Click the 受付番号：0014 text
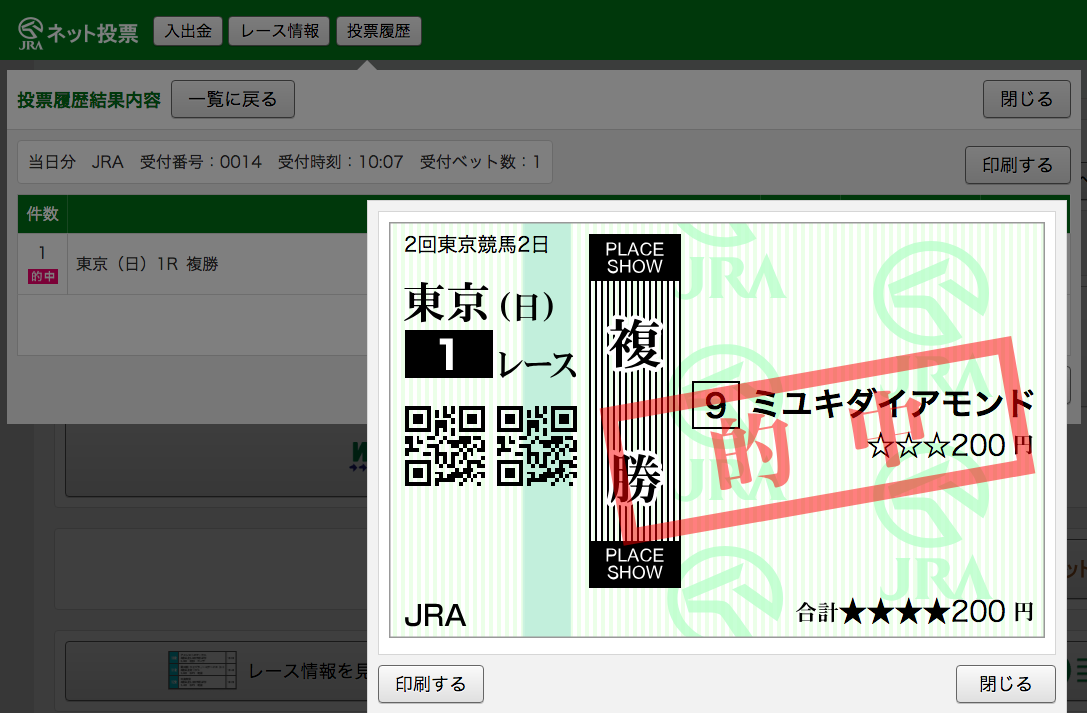 (201, 162)
